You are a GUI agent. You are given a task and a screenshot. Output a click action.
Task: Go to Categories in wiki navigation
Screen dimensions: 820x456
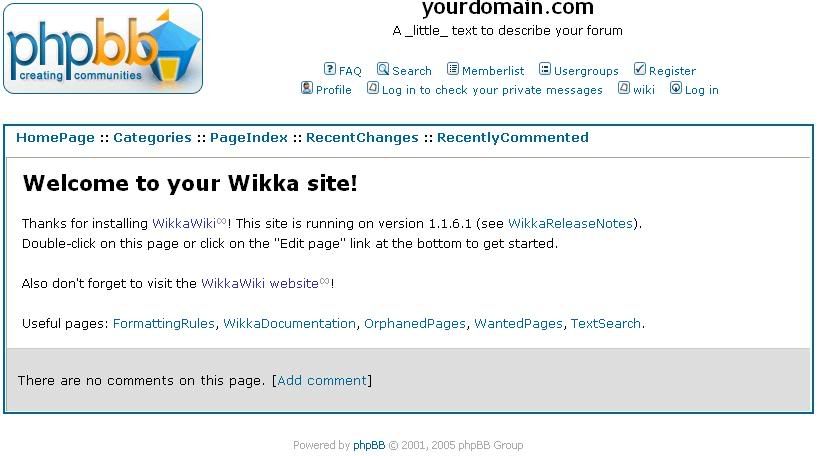tap(153, 138)
